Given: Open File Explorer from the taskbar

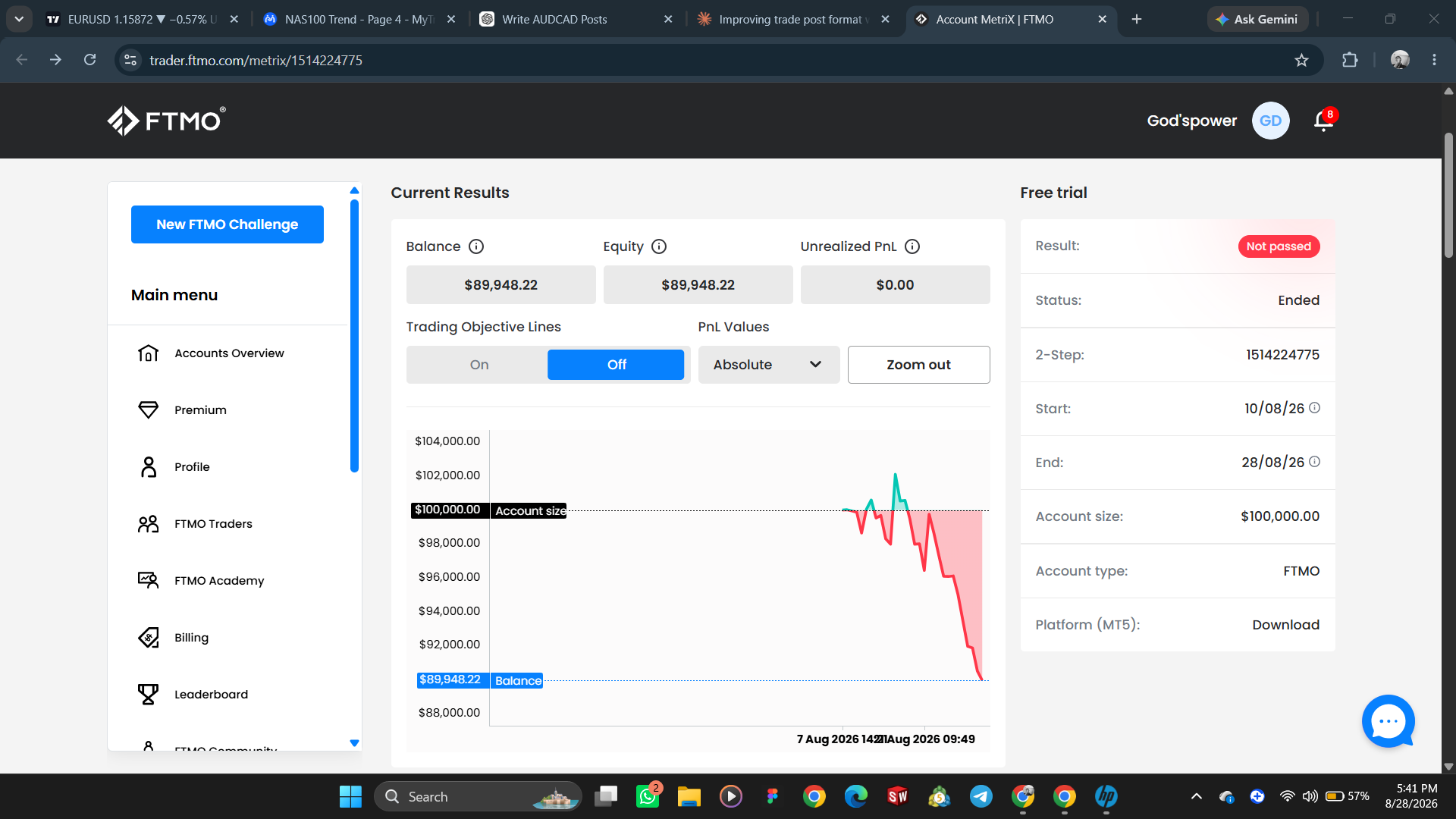Looking at the screenshot, I should 689,796.
